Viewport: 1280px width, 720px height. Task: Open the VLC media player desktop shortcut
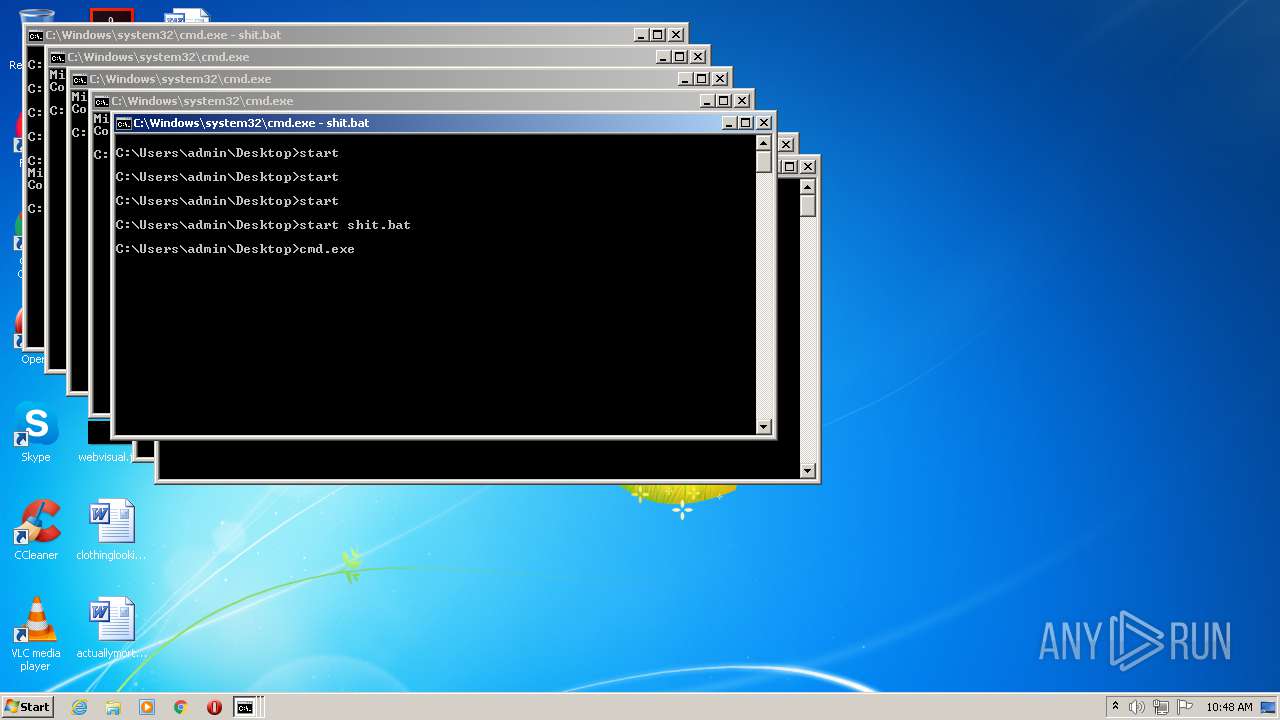click(x=36, y=634)
